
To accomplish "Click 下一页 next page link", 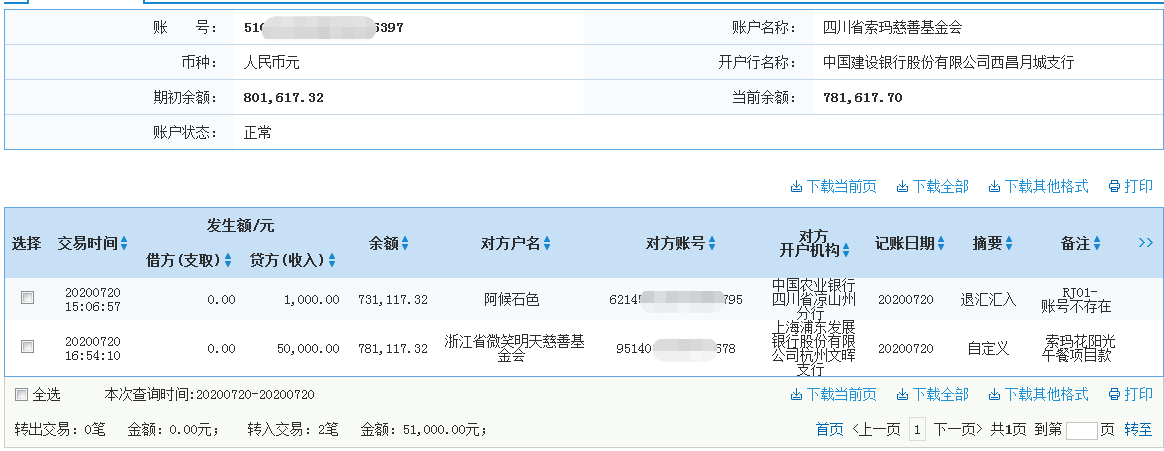I will tap(959, 429).
